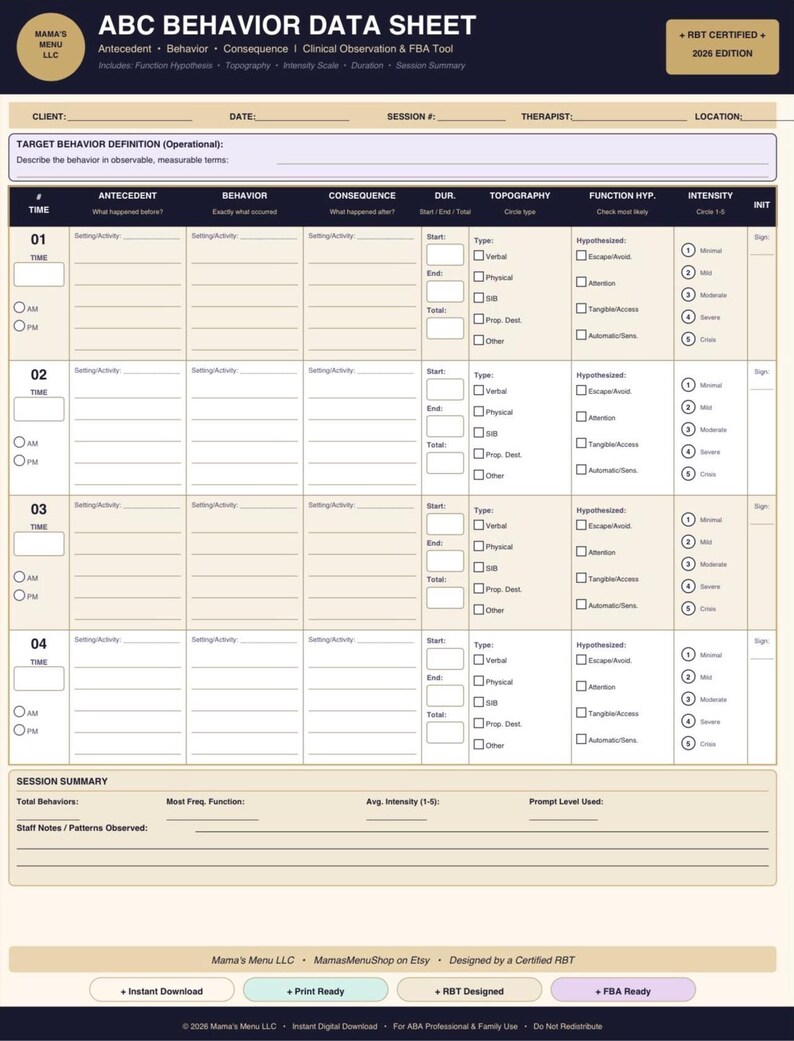Select intensity 3 Moderate in row 02
The width and height of the screenshot is (794, 1041).
point(688,430)
